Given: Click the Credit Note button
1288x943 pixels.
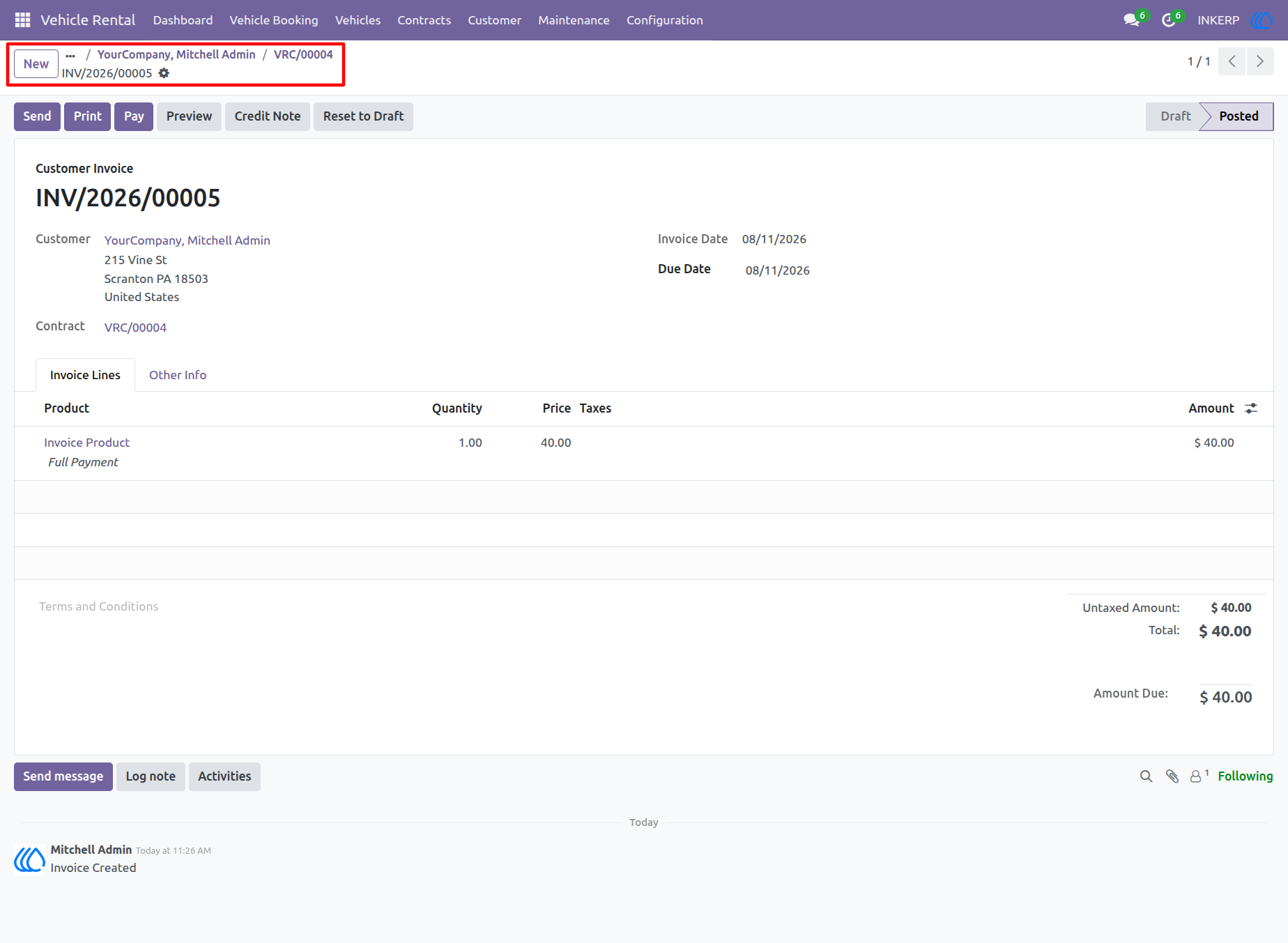Looking at the screenshot, I should pos(268,116).
